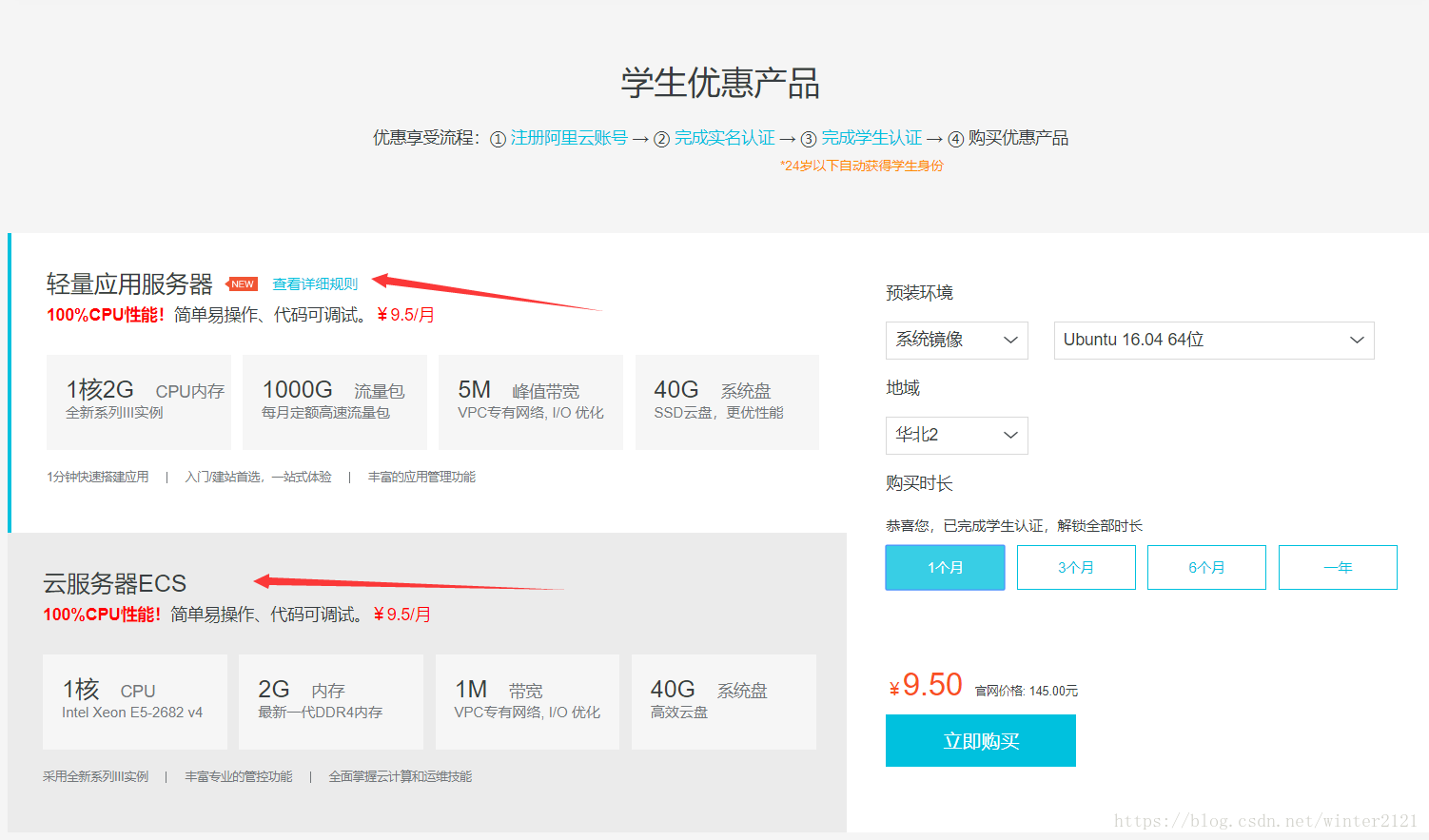View 查看详细规则 for the lightweight server

(x=315, y=283)
